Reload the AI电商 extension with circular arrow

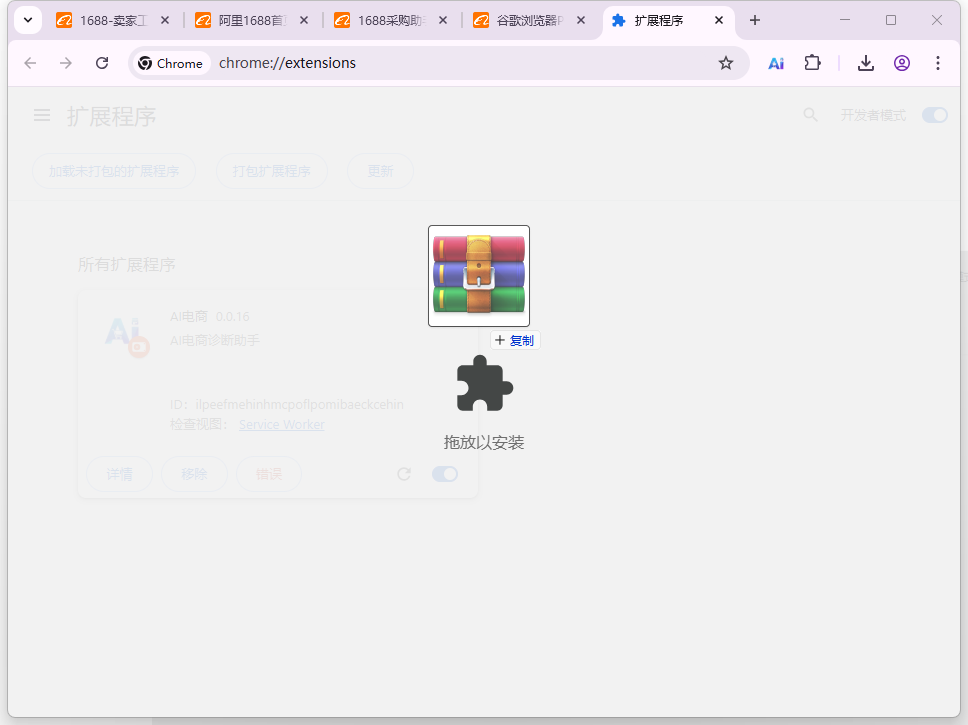(x=404, y=474)
